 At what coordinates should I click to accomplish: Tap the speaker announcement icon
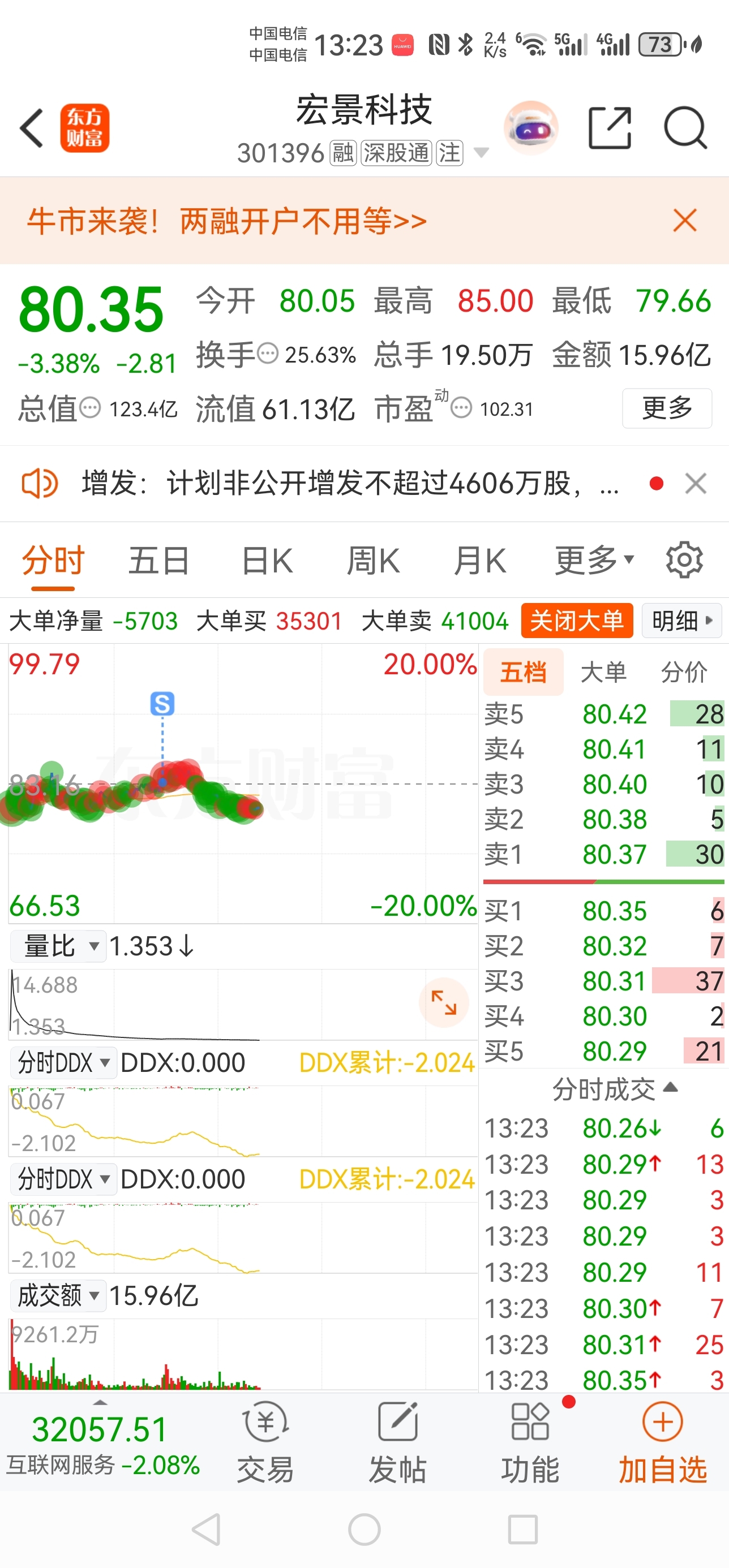[x=40, y=484]
